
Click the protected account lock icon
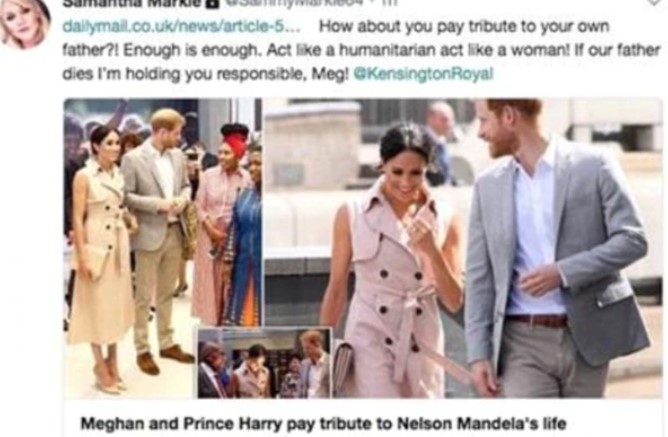click(214, 3)
